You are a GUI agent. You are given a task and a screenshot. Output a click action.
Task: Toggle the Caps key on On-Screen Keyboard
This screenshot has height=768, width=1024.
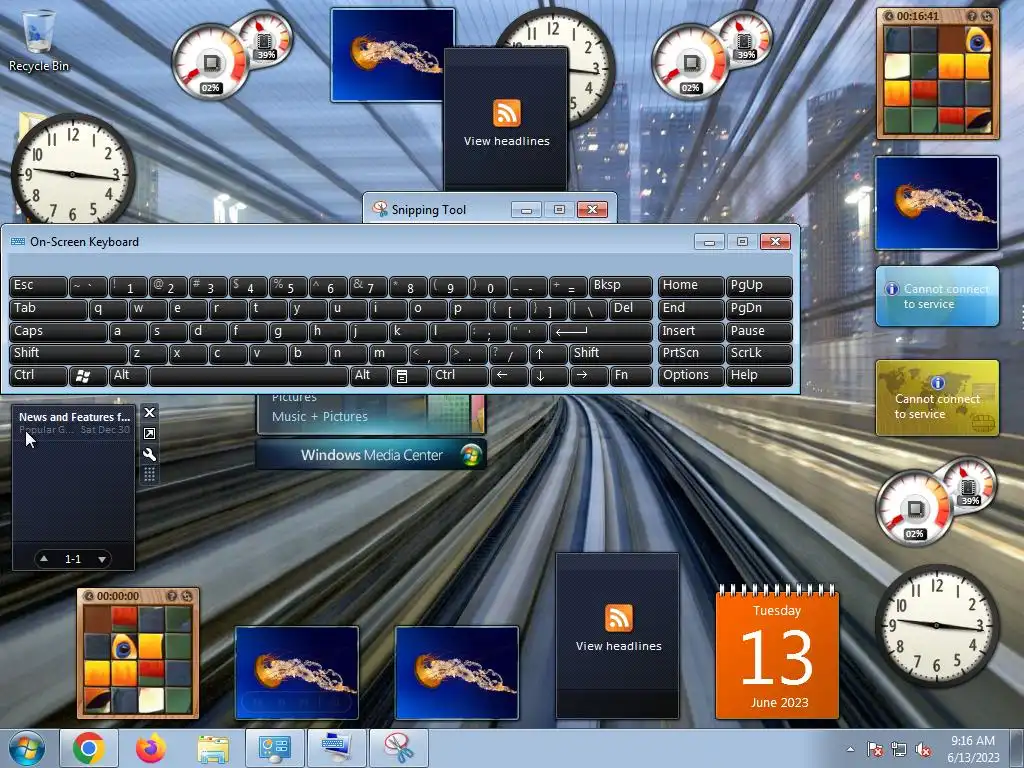pyautogui.click(x=58, y=331)
